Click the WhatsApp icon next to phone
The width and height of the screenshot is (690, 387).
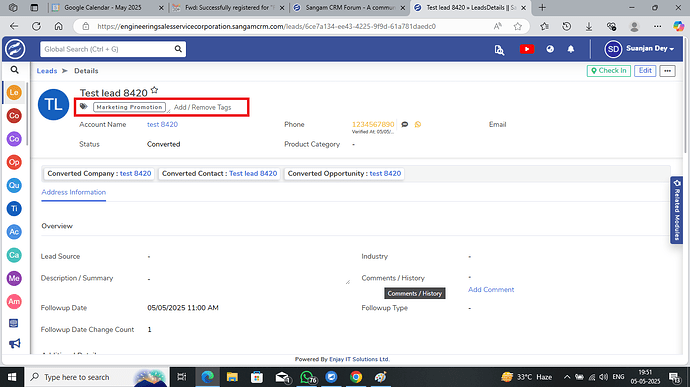click(x=418, y=125)
